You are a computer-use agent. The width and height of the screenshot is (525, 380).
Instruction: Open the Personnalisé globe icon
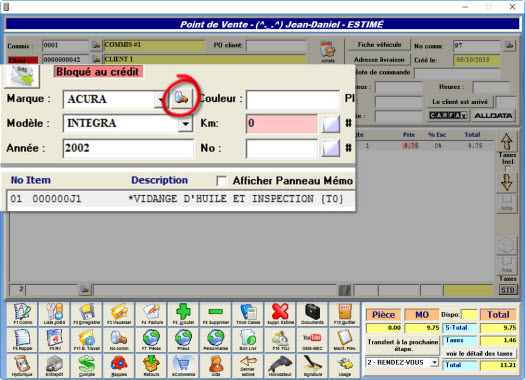pos(216,340)
